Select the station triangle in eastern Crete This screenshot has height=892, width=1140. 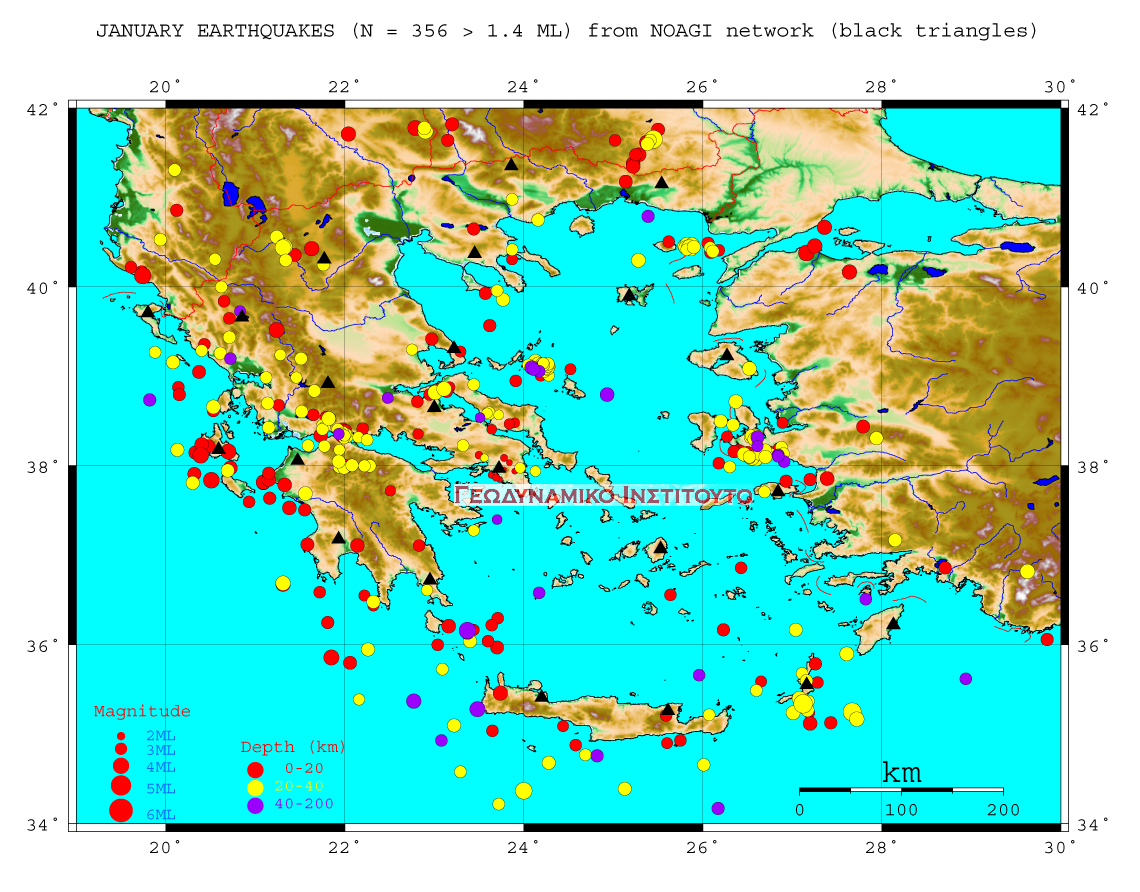point(668,709)
